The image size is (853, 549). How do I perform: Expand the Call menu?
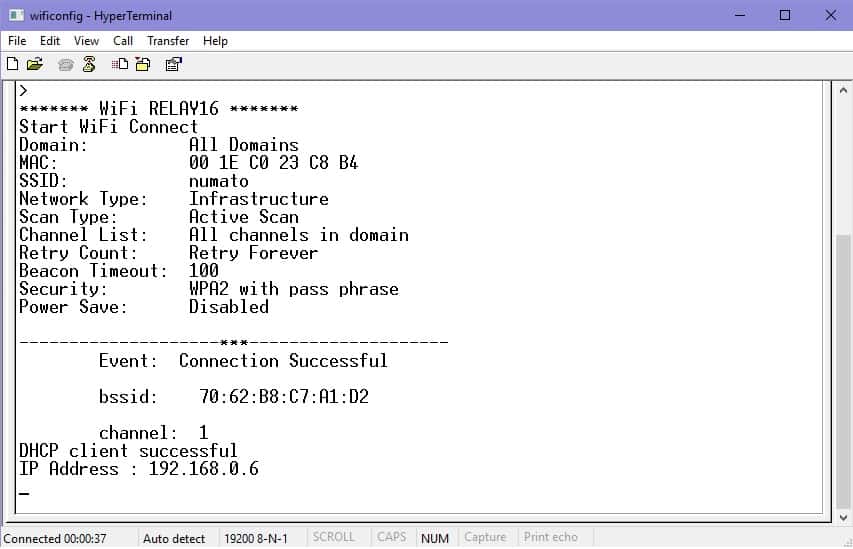(x=123, y=41)
